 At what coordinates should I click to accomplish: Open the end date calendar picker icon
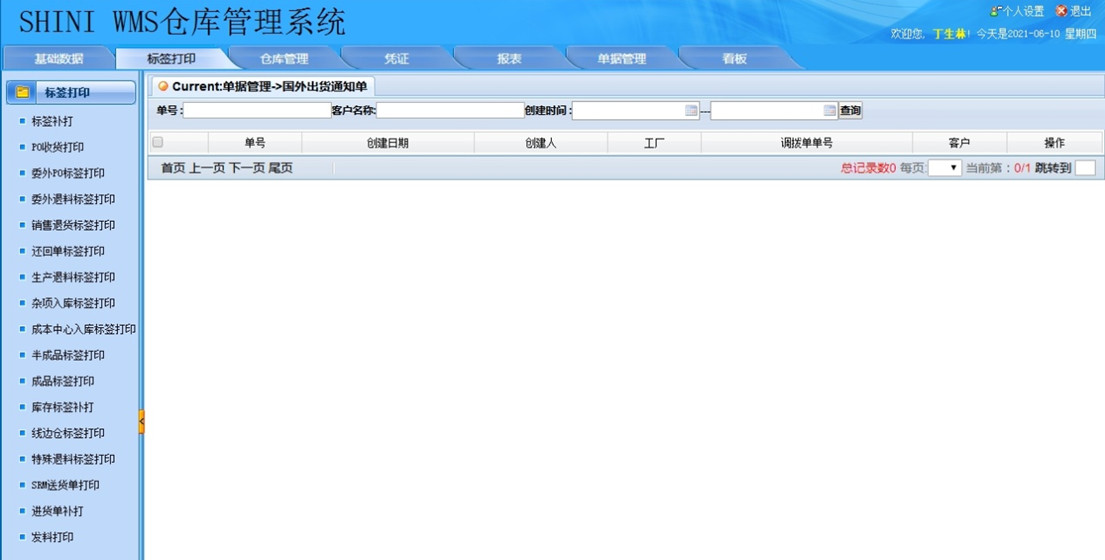coord(829,111)
